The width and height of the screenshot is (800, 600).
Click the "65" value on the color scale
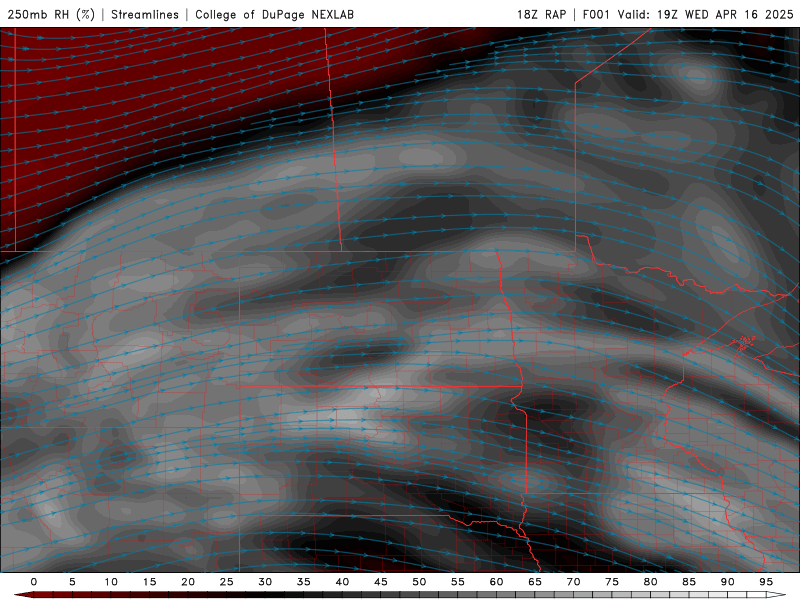pos(534,582)
